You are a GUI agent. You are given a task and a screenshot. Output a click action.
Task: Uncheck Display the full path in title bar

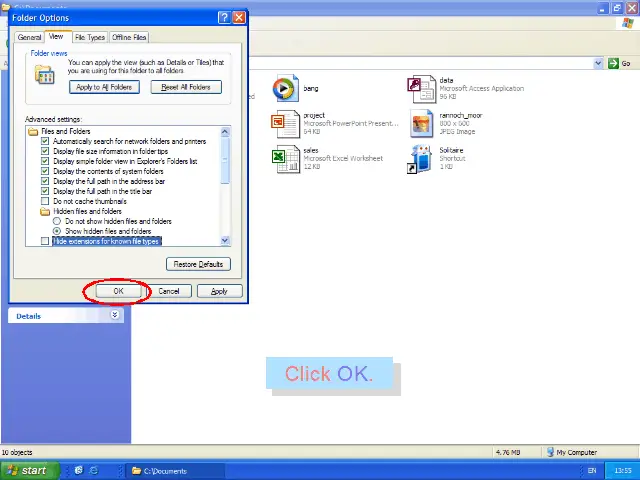pos(45,191)
